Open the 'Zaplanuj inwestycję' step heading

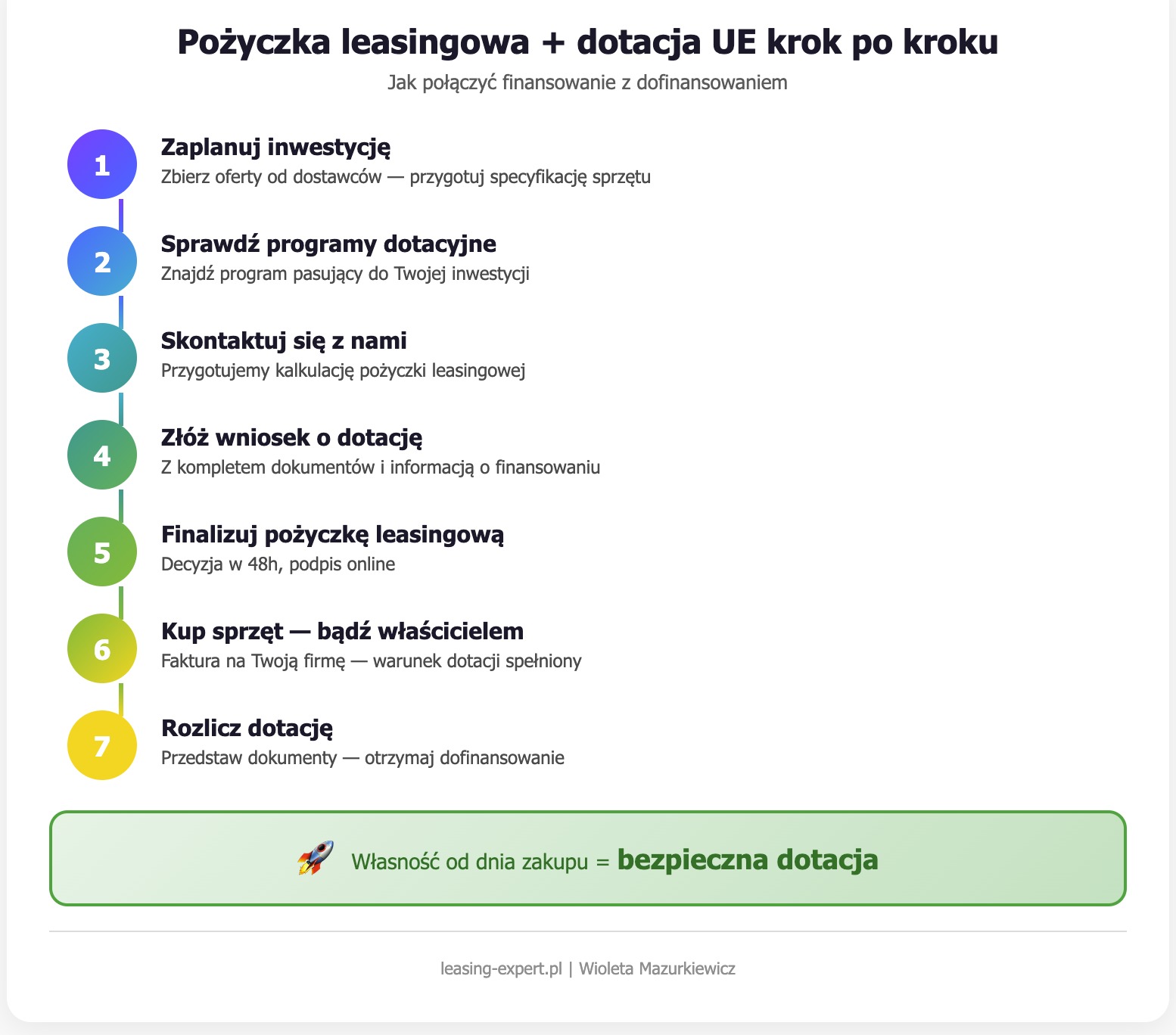click(275, 148)
